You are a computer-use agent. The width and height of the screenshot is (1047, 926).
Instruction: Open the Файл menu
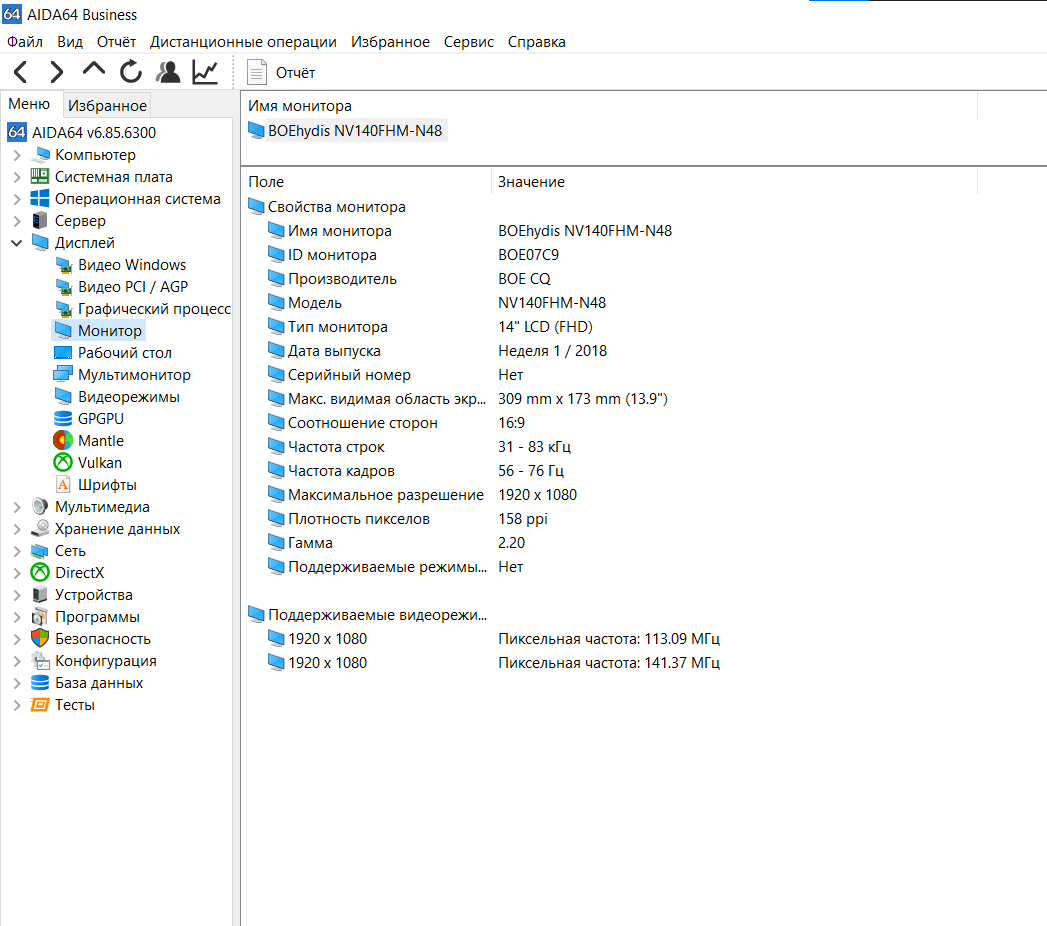pos(25,42)
